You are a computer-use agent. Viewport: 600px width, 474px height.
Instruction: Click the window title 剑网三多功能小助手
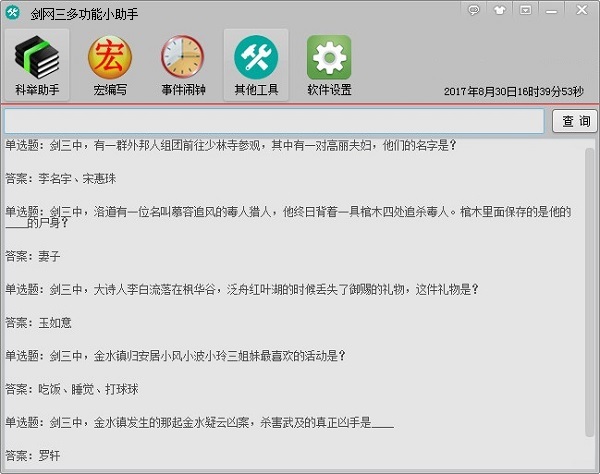coord(84,14)
